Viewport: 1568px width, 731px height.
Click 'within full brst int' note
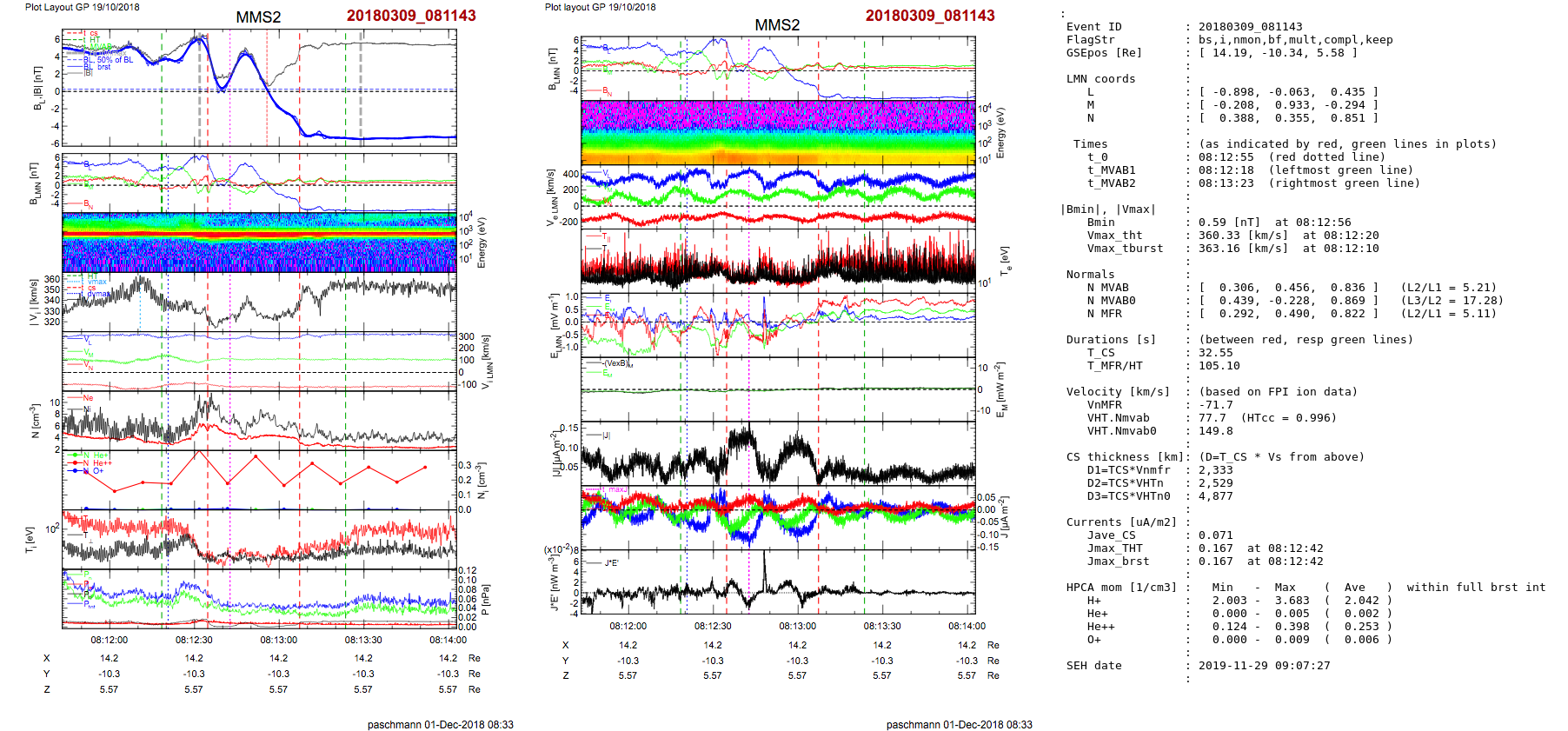pyautogui.click(x=1476, y=588)
